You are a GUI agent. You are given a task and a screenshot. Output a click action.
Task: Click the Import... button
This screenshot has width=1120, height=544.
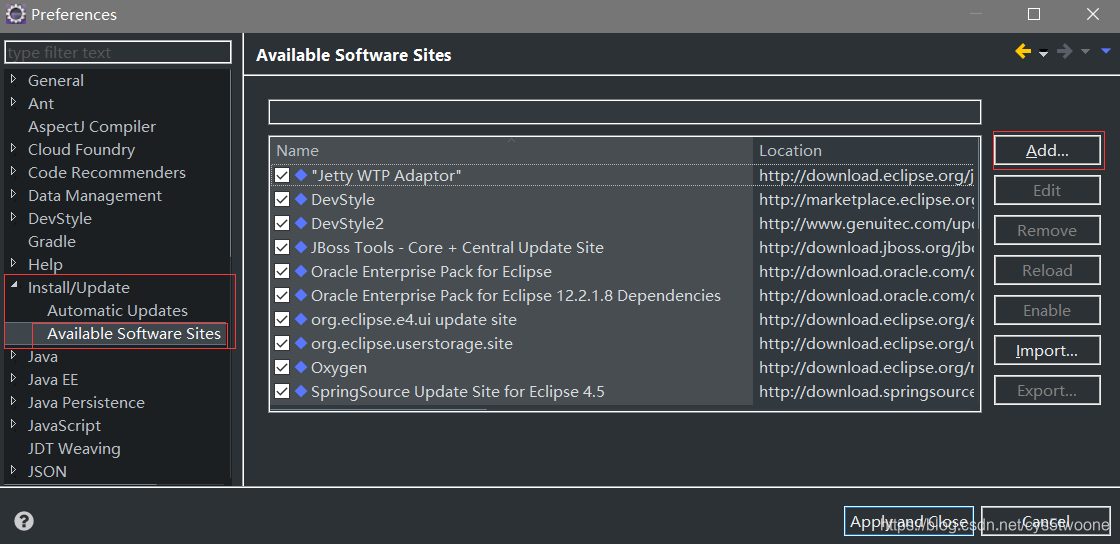[x=1046, y=351]
